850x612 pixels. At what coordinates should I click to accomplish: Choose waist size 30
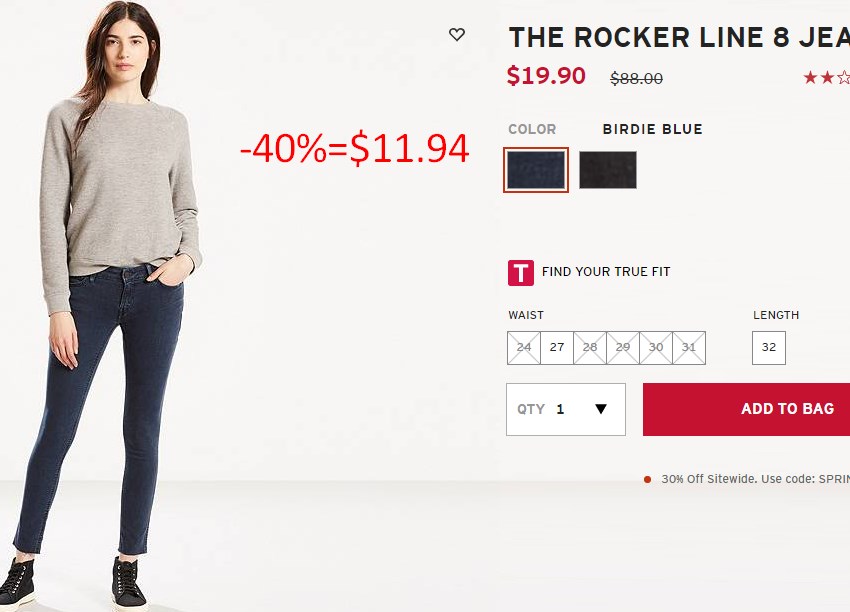656,347
